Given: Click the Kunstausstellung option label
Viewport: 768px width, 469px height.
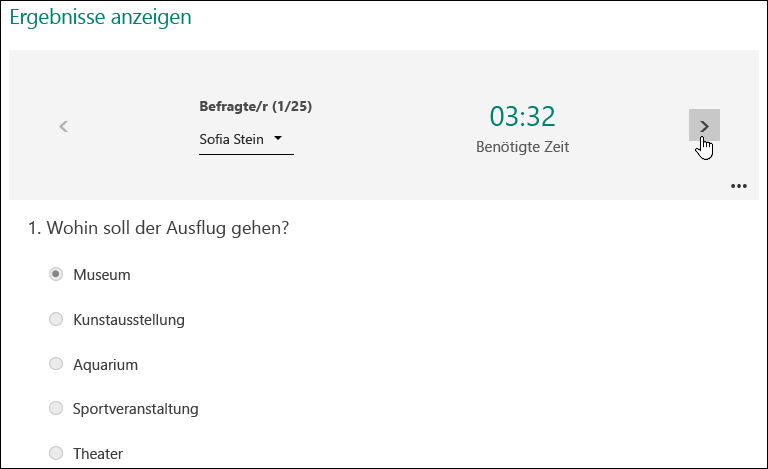Looking at the screenshot, I should click(x=129, y=320).
